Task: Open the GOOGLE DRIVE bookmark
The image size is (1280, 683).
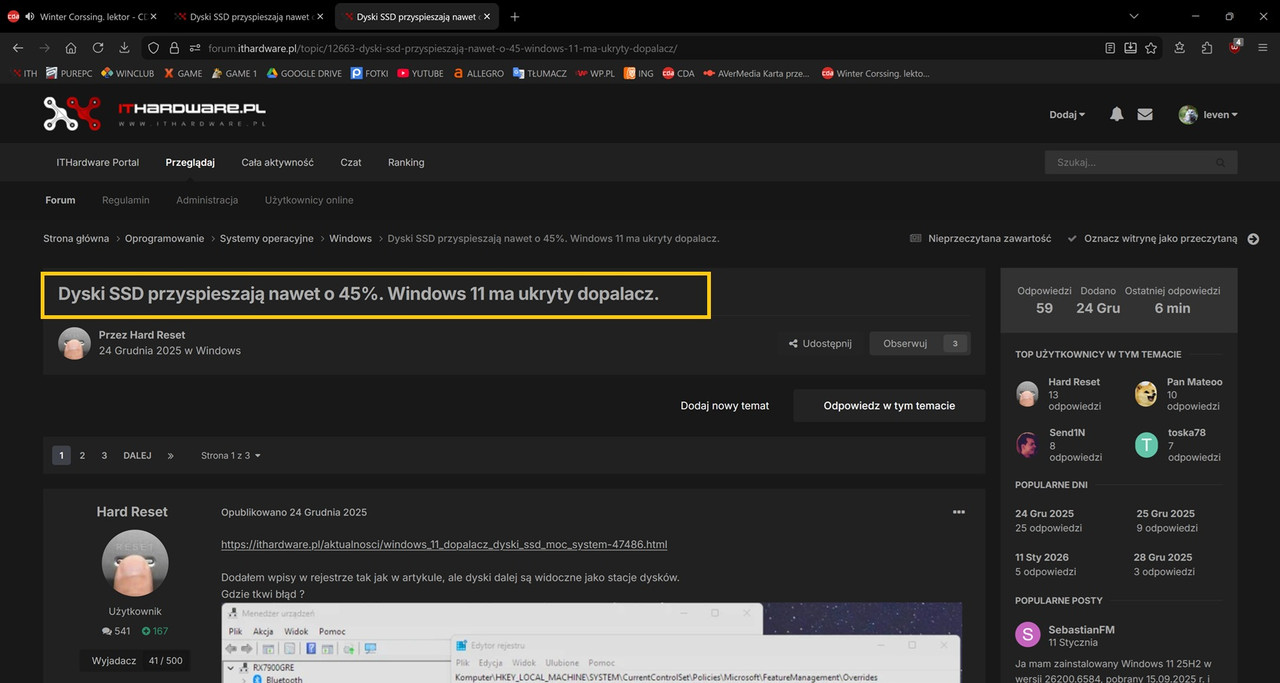Action: pos(303,73)
